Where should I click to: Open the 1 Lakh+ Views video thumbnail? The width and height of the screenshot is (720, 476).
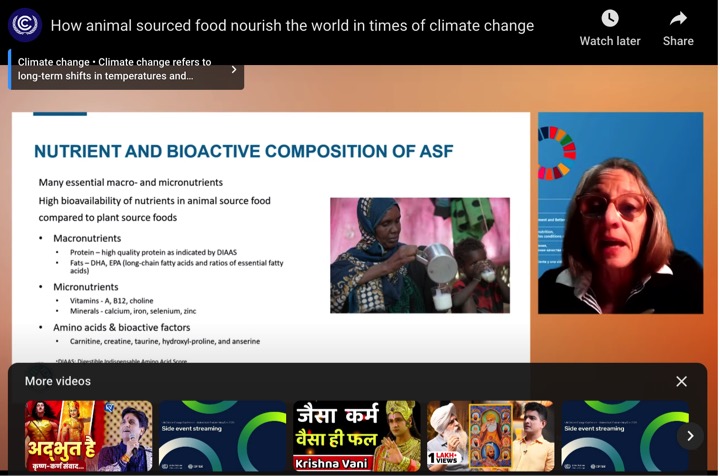click(x=490, y=436)
